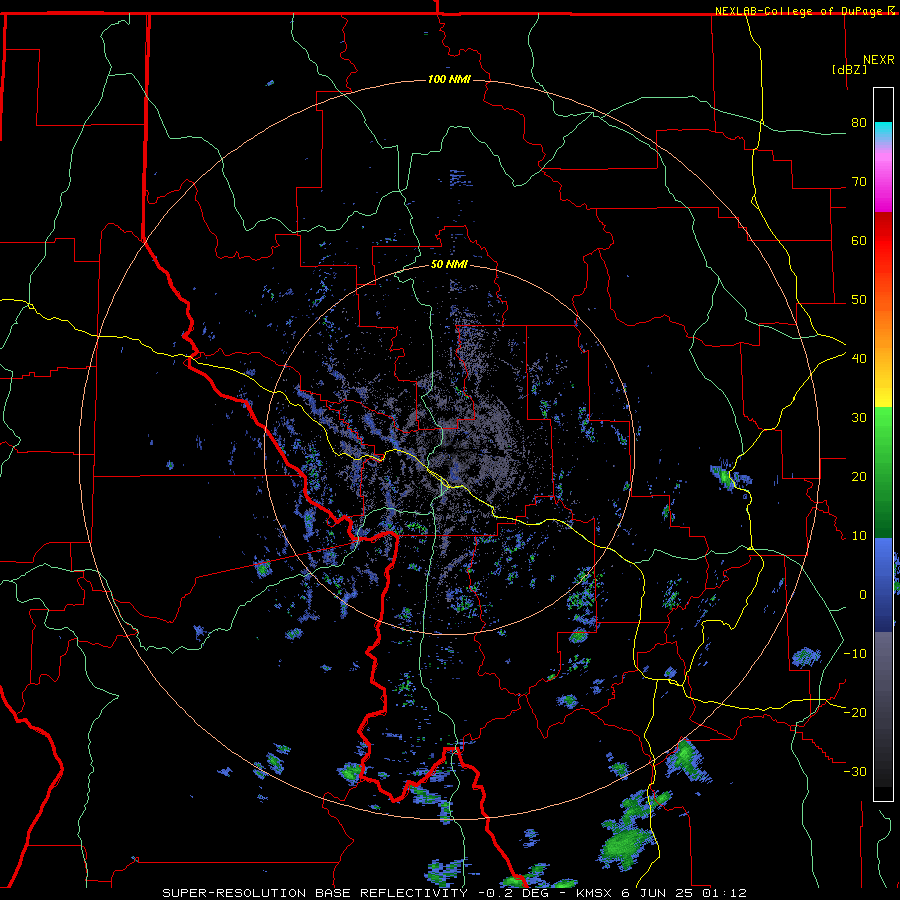Click the 50 NMI range ring label
Viewport: 900px width, 900px height.
tap(449, 264)
